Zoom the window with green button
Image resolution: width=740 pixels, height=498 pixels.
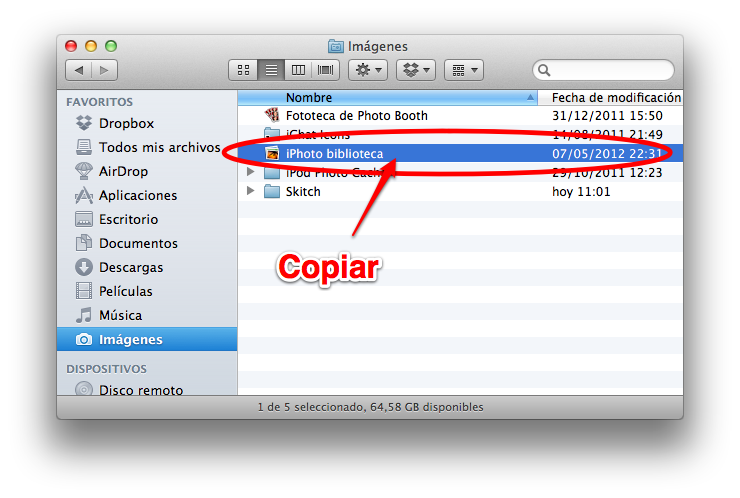point(111,46)
